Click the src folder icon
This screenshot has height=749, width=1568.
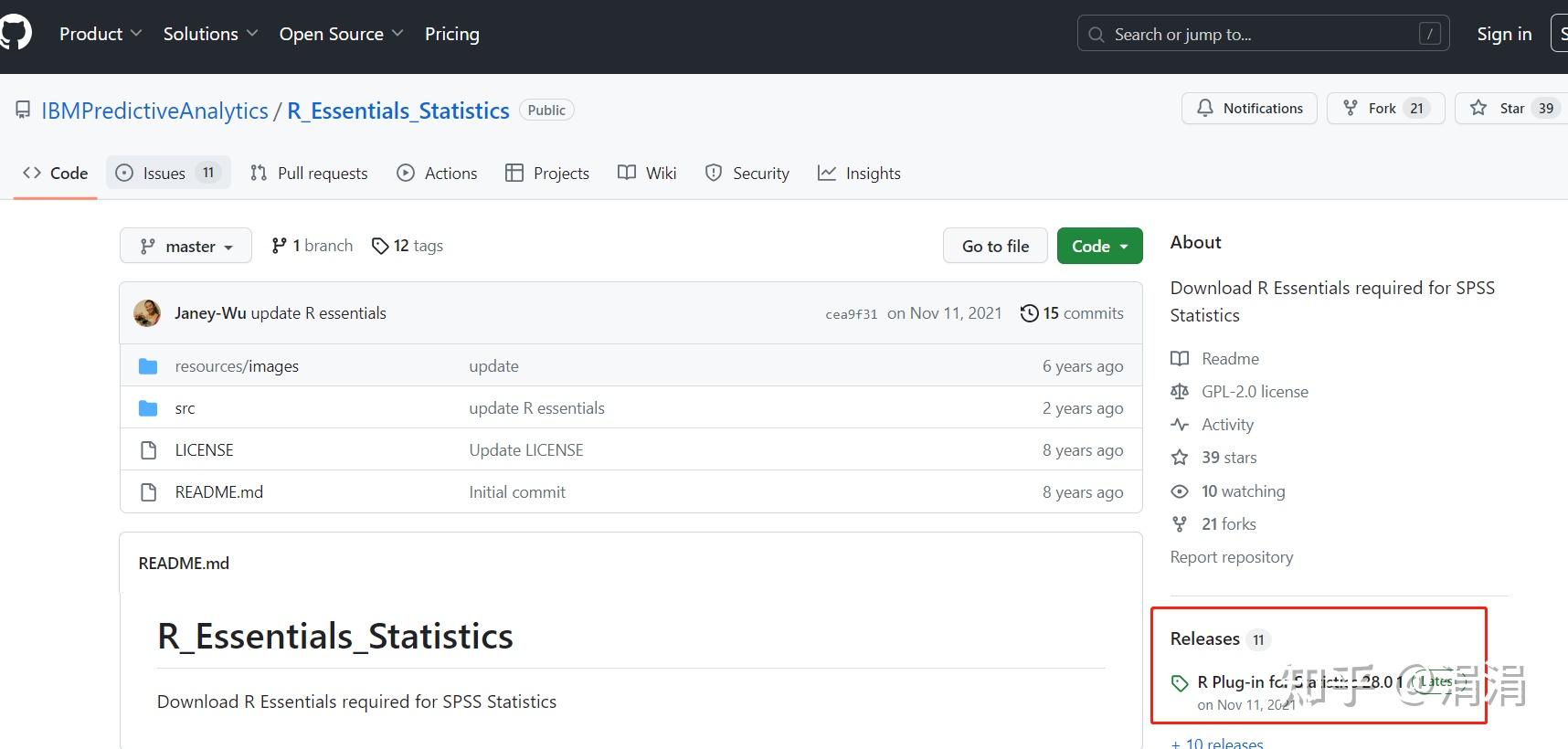148,408
